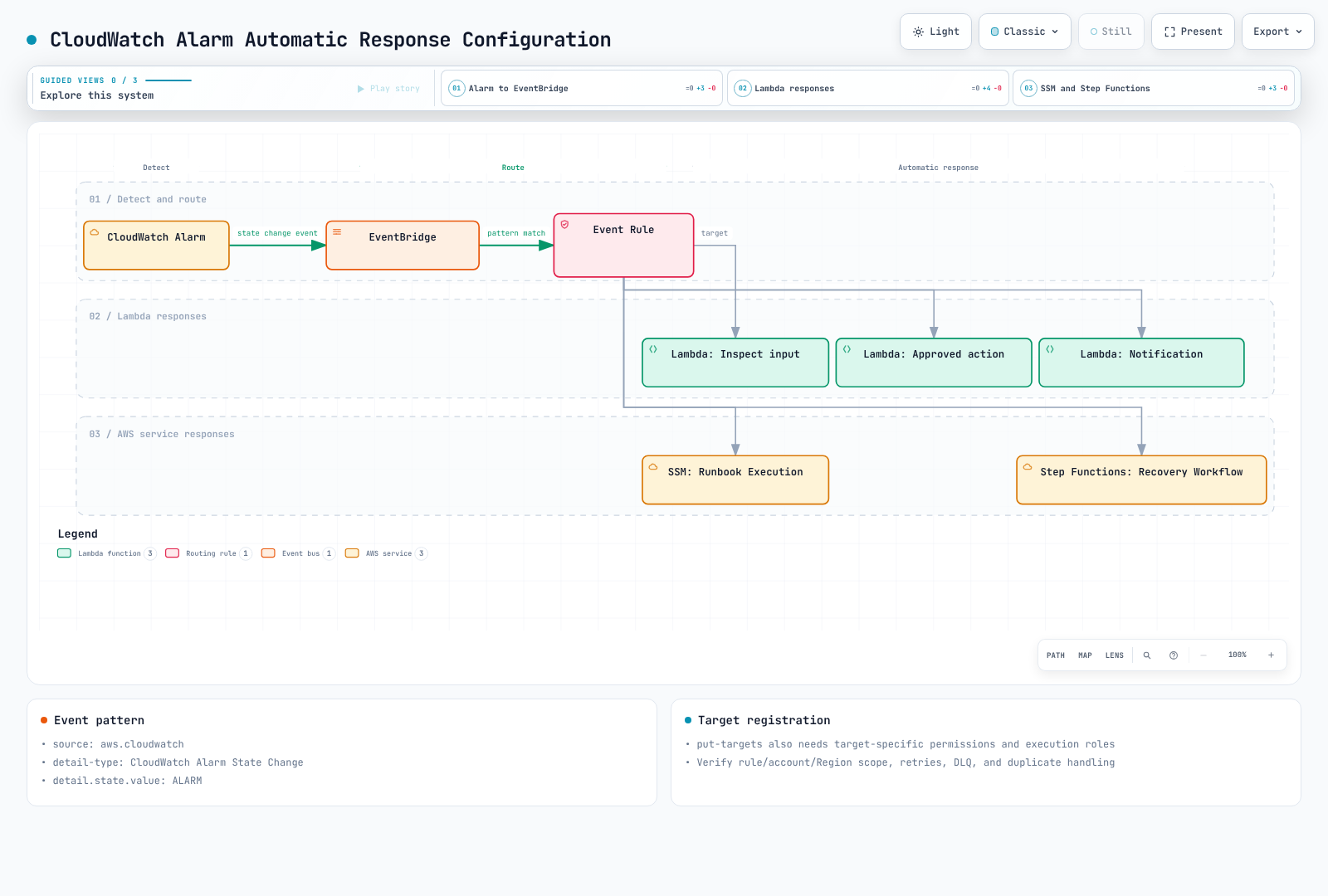Select the Event Rule node
This screenshot has width=1328, height=896.
pos(623,245)
